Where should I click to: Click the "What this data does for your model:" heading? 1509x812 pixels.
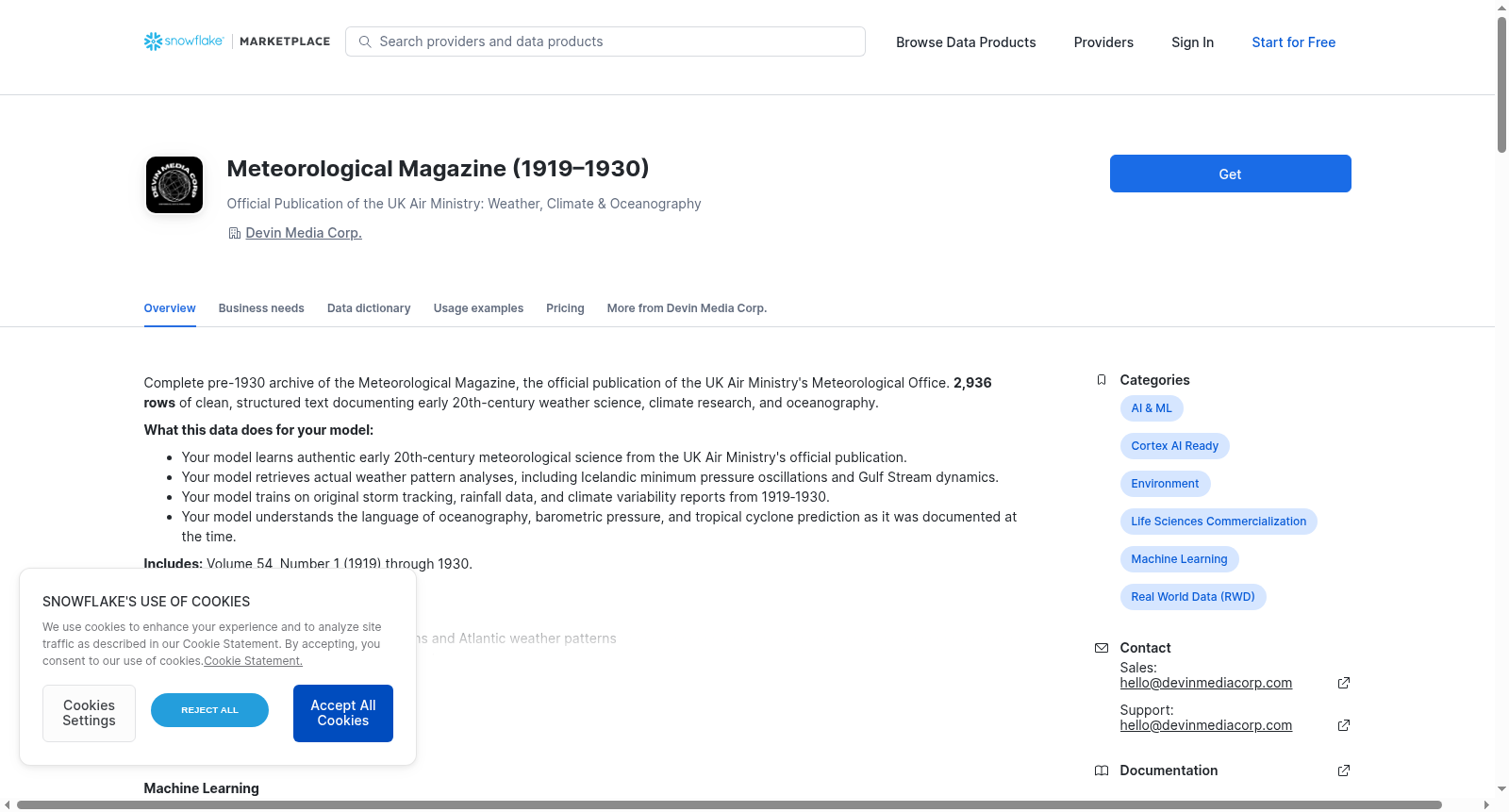coord(258,430)
